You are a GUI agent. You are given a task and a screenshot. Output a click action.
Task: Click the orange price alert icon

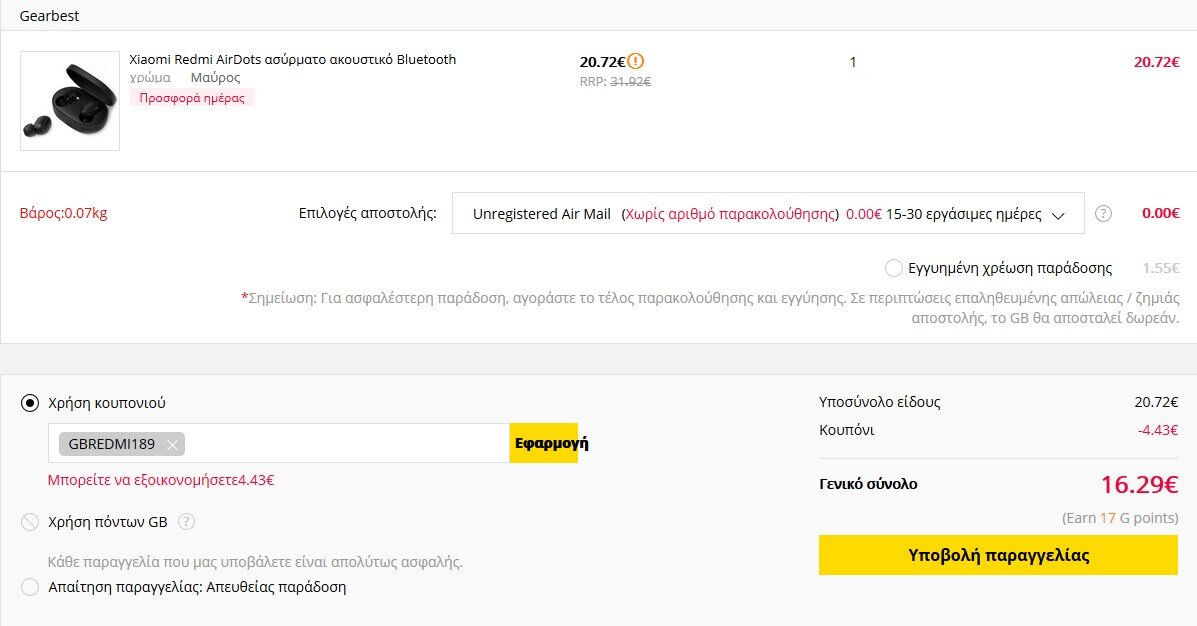tap(636, 61)
